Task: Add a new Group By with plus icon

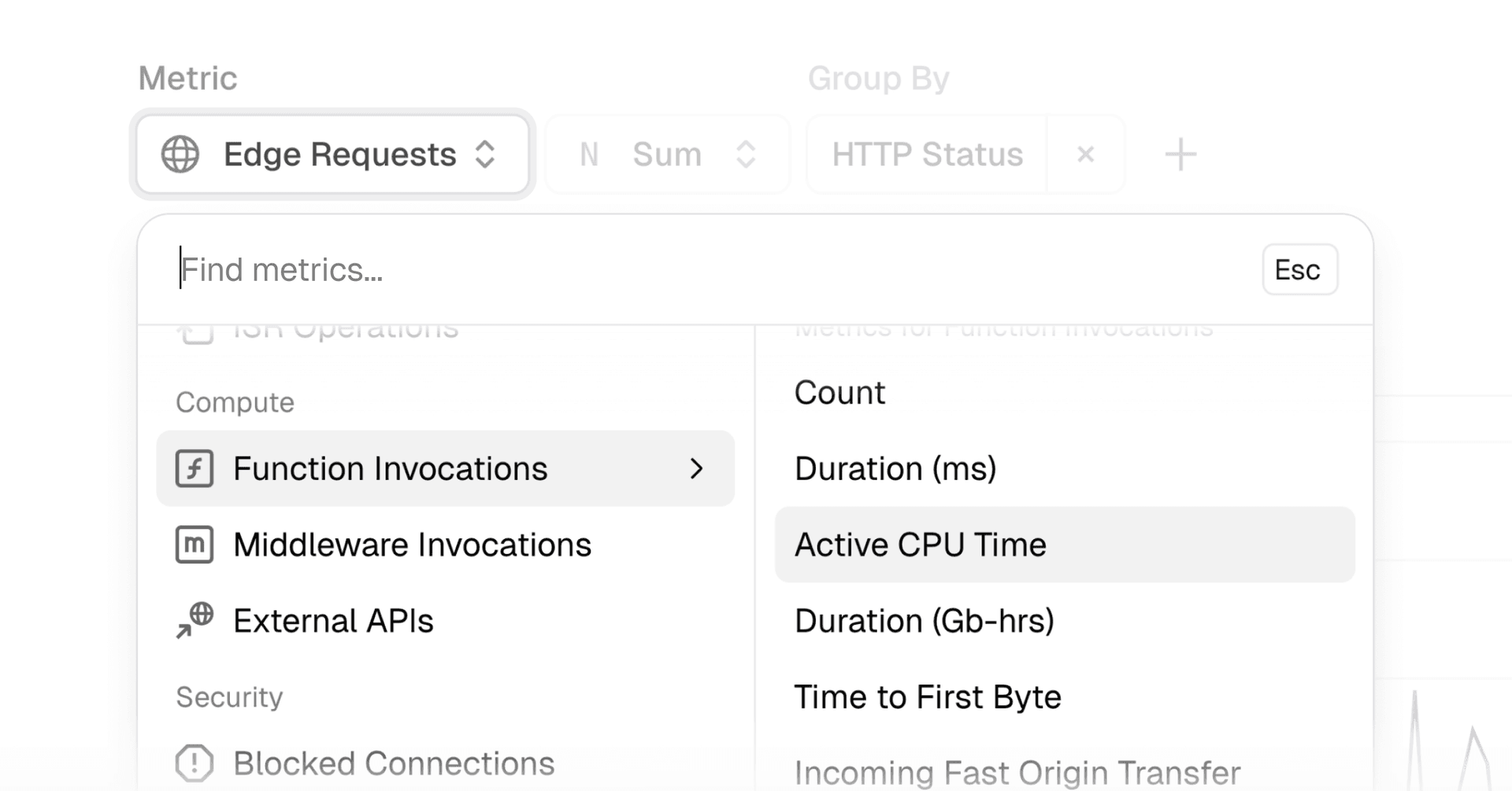Action: (x=1180, y=154)
